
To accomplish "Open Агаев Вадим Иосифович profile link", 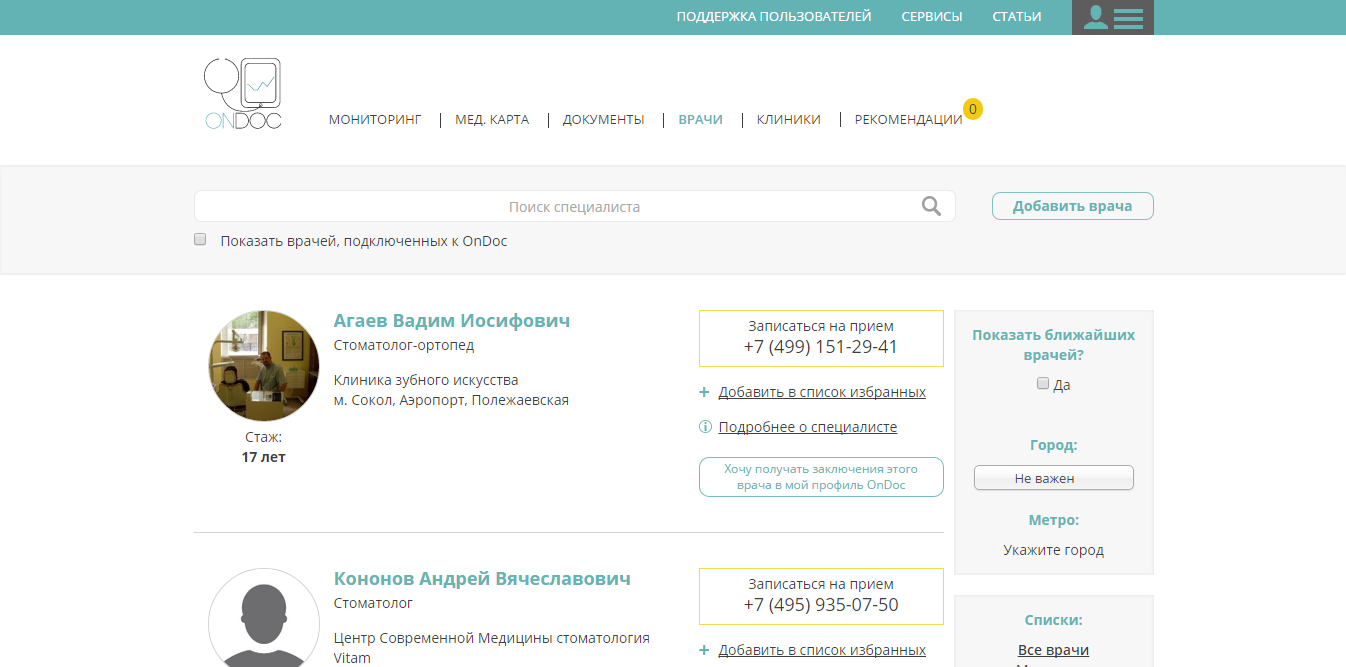I will [x=451, y=321].
